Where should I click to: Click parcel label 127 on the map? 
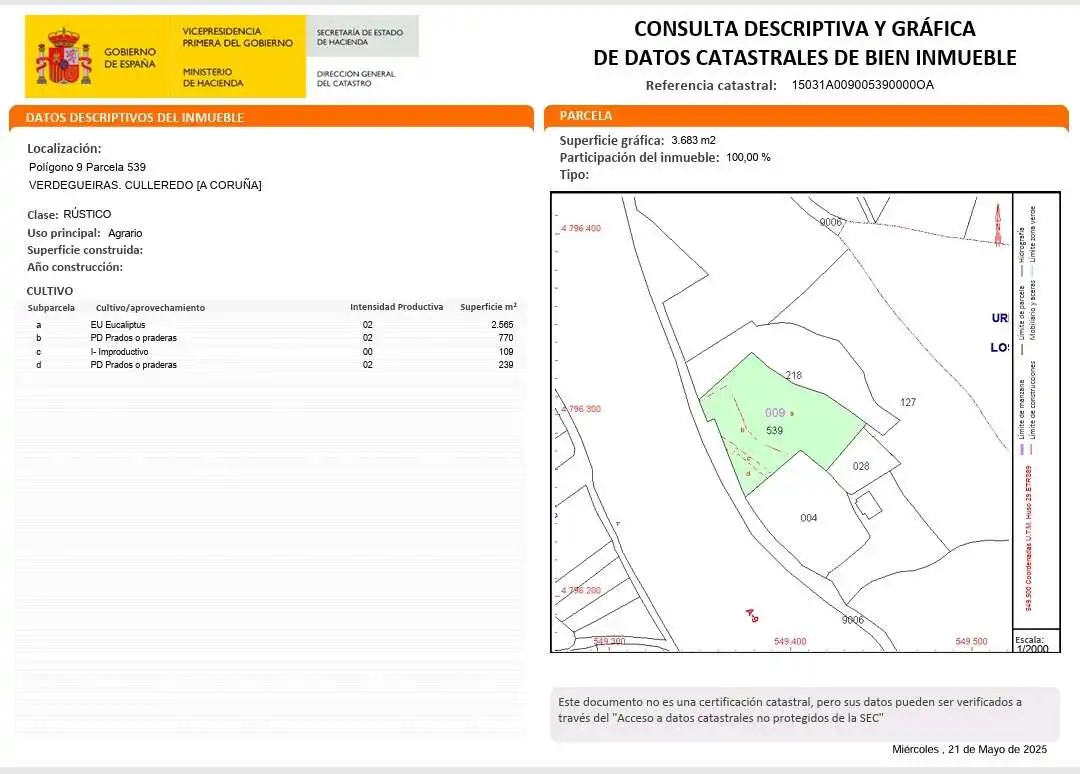(x=908, y=402)
